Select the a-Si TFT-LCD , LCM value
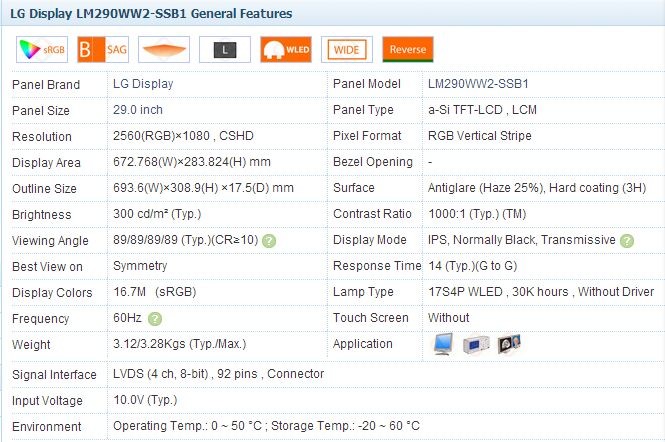The width and height of the screenshot is (665, 442). (x=482, y=110)
